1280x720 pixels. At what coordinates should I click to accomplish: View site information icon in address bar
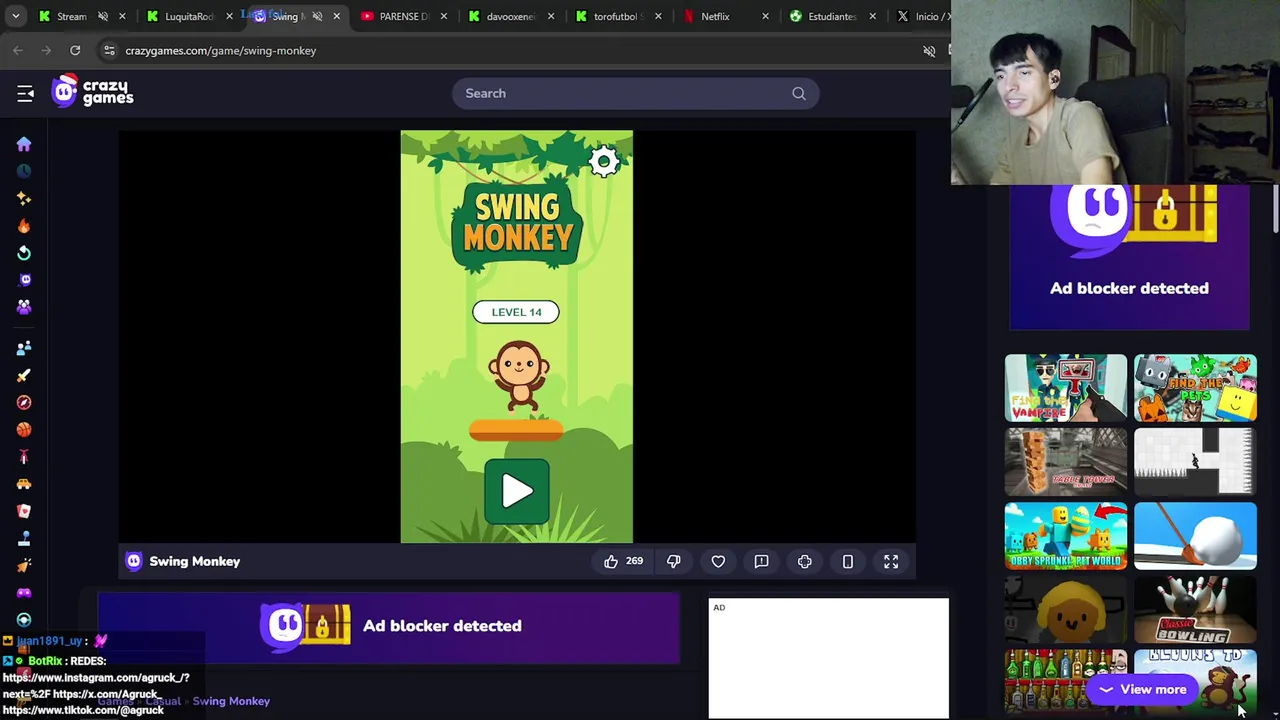pos(109,50)
